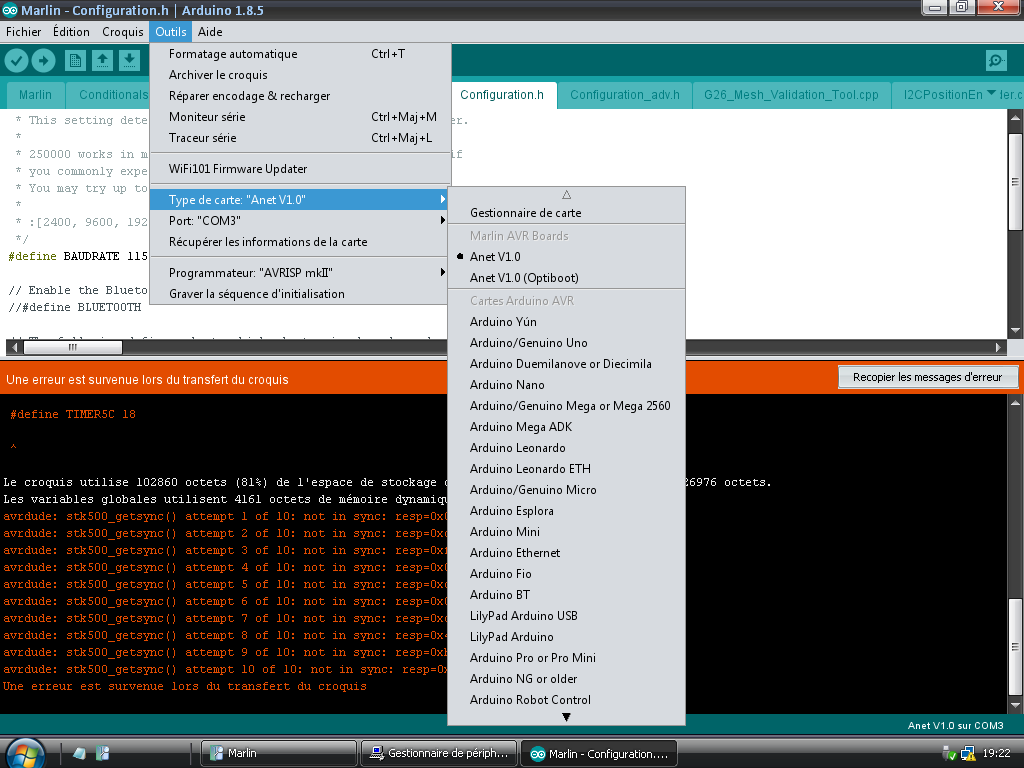Click the Switch between windows quick launch icon
Viewport: 1024px width, 768px height.
tap(103, 753)
